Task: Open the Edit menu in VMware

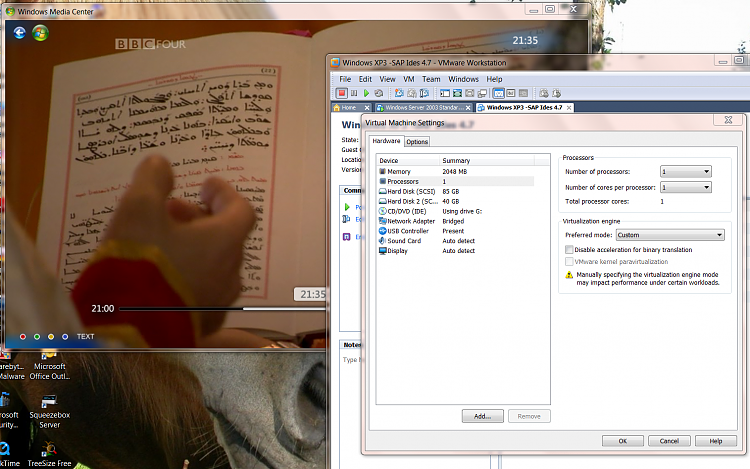Action: (365, 79)
